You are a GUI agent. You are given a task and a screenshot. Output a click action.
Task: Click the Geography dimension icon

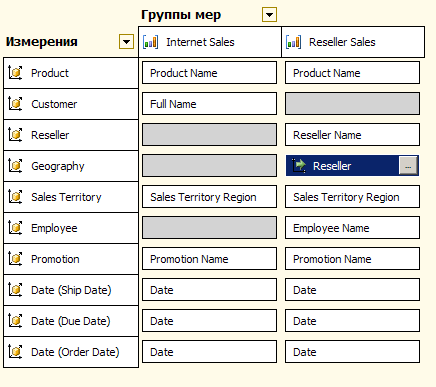[15, 166]
